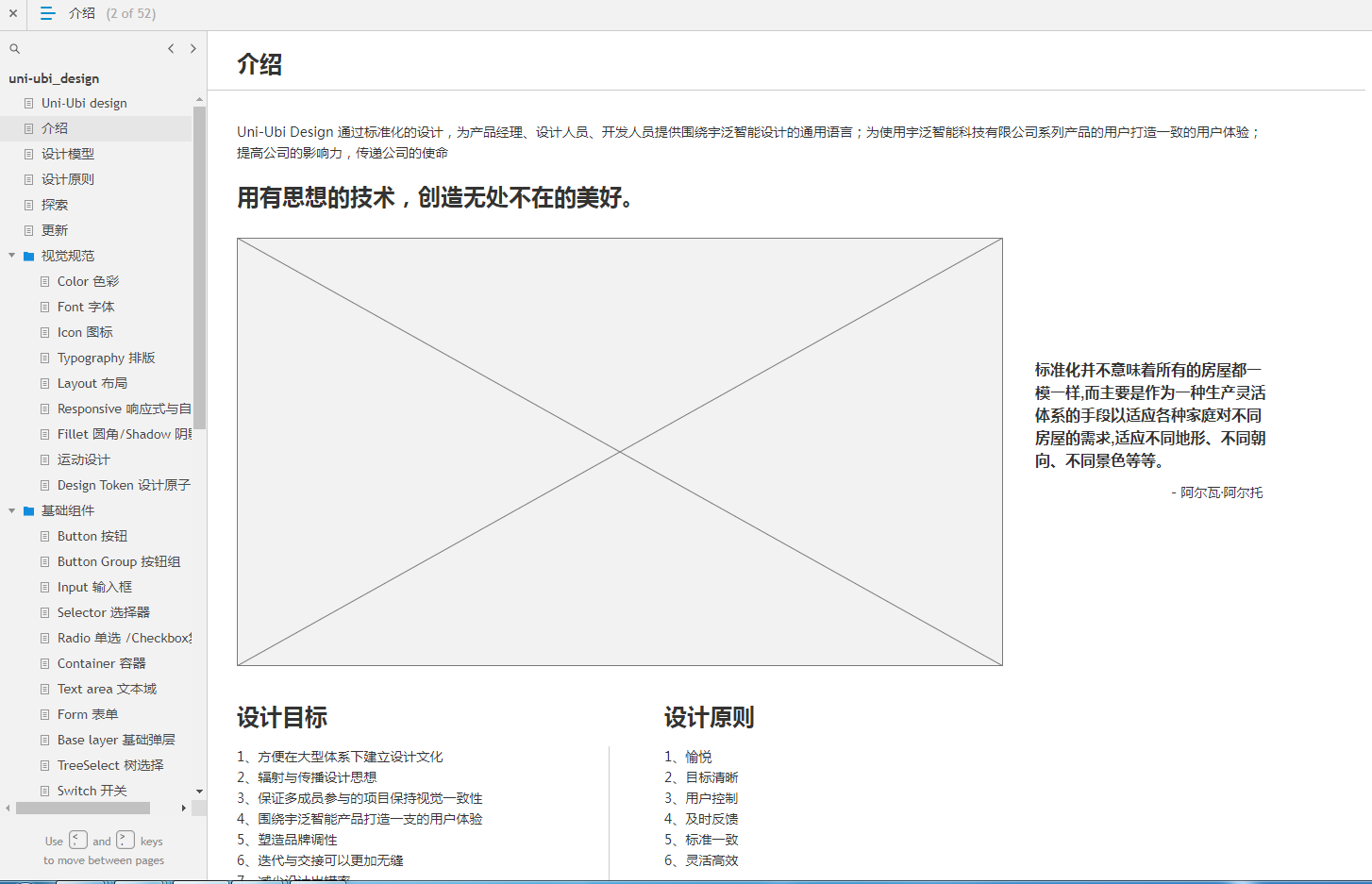Open the 运动设计 page
This screenshot has width=1372, height=884.
84,459
